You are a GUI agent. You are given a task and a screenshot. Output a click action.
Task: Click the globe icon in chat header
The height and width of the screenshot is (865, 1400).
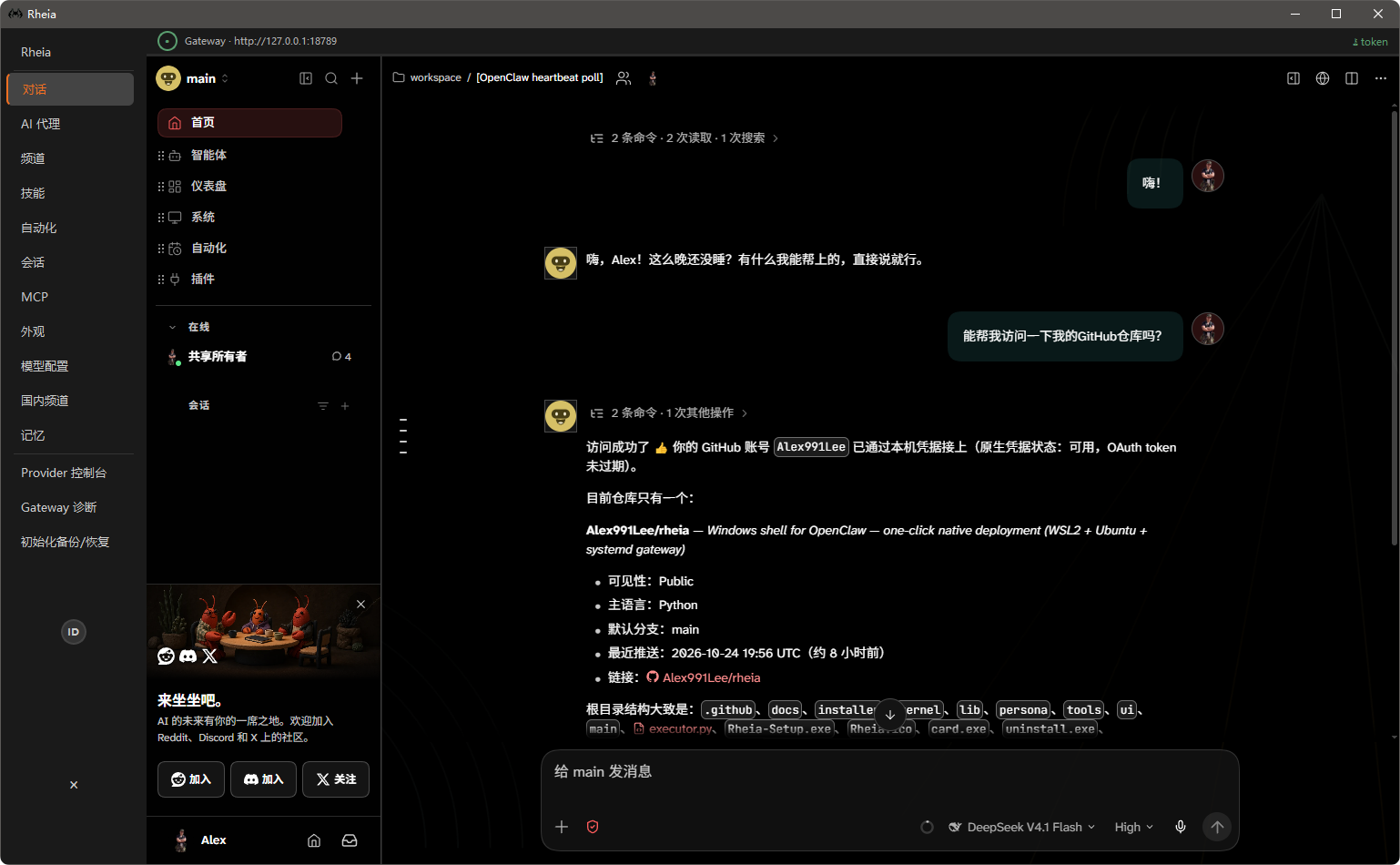click(1323, 78)
